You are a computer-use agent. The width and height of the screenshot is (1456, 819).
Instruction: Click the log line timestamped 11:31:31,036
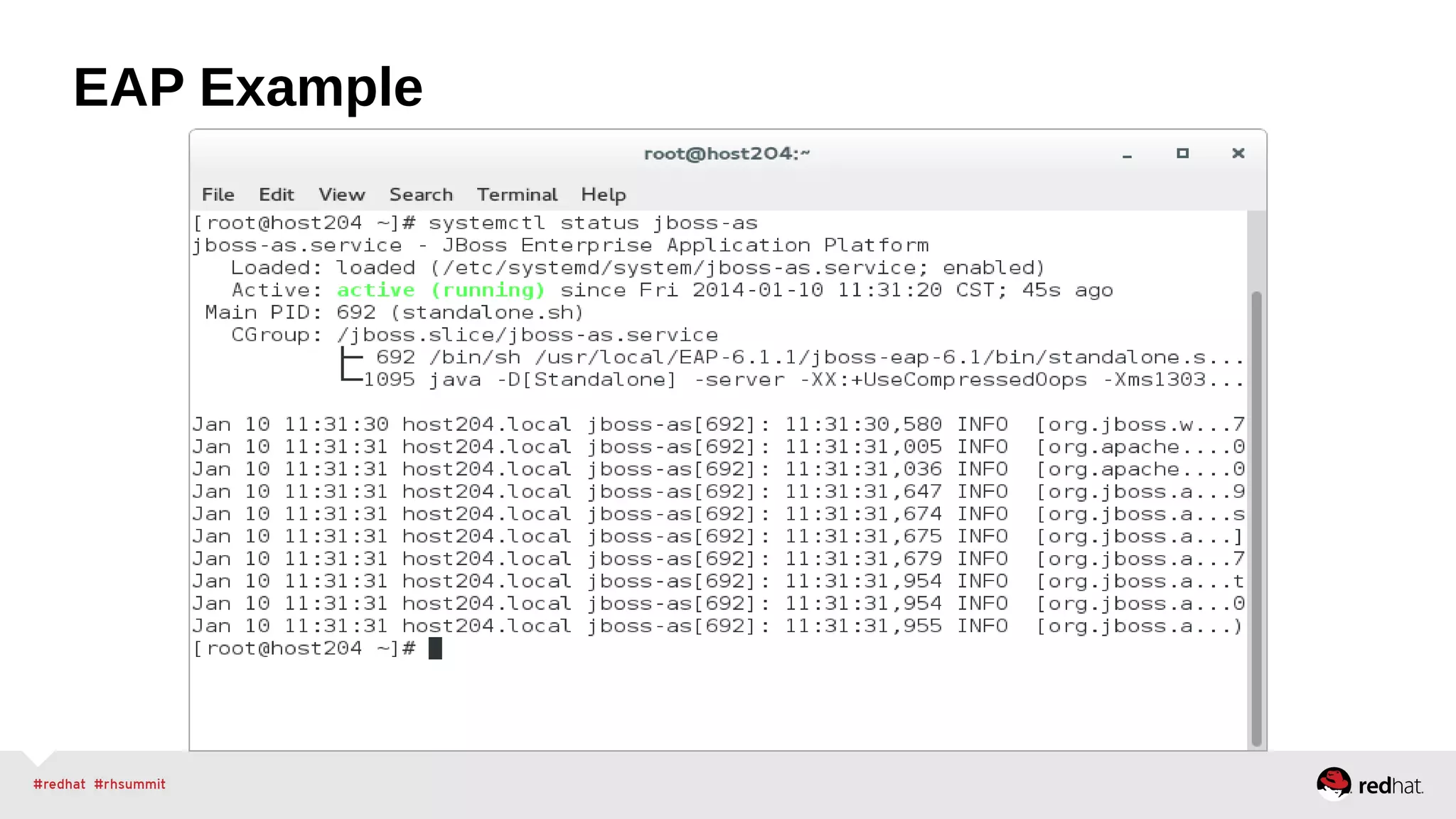tap(719, 469)
